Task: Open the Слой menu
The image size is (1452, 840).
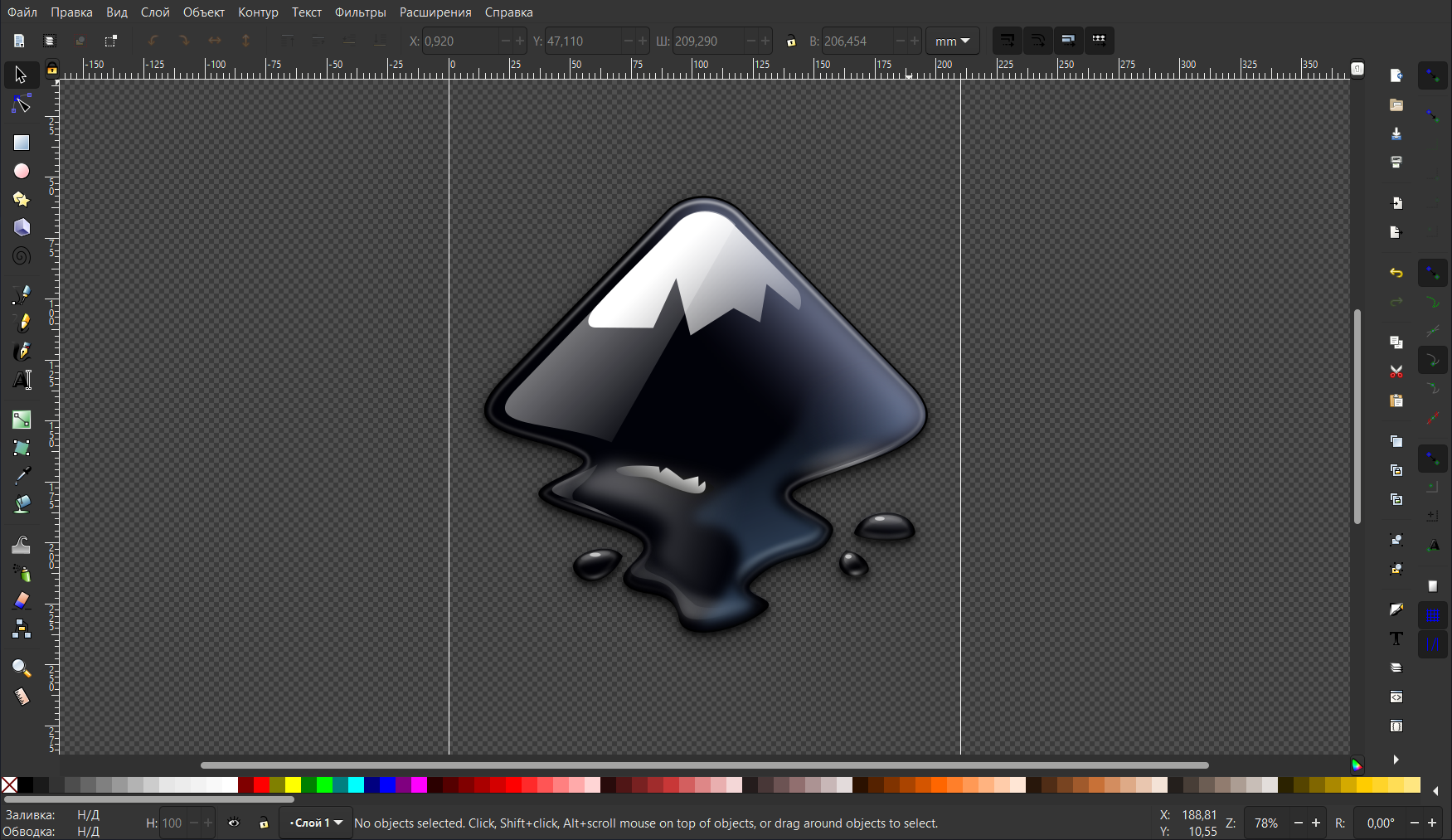Action: [155, 12]
